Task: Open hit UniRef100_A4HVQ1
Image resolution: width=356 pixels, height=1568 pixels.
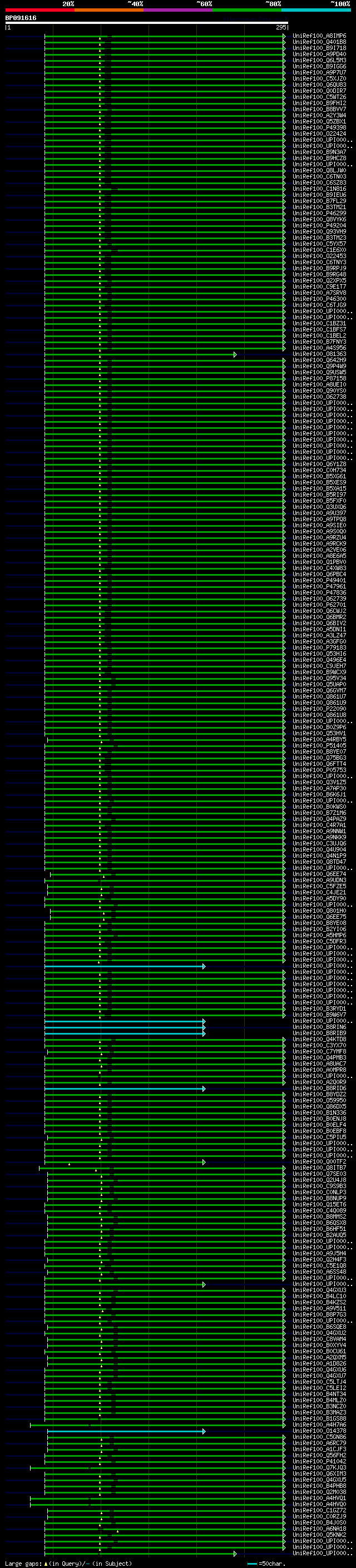Action: [319, 1498]
